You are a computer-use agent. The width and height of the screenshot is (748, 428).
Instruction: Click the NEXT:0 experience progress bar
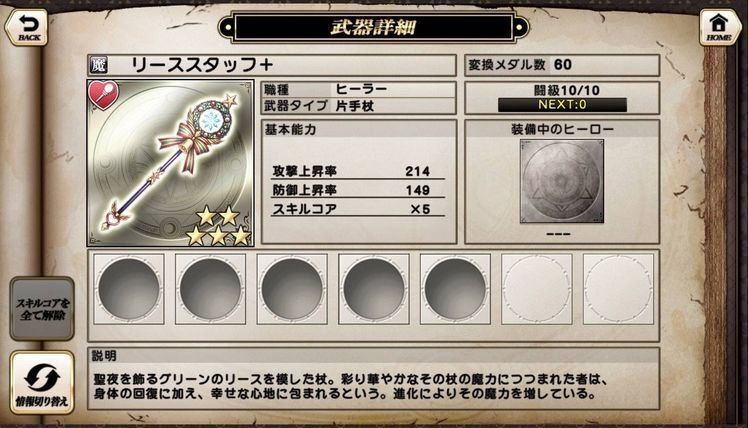562,104
